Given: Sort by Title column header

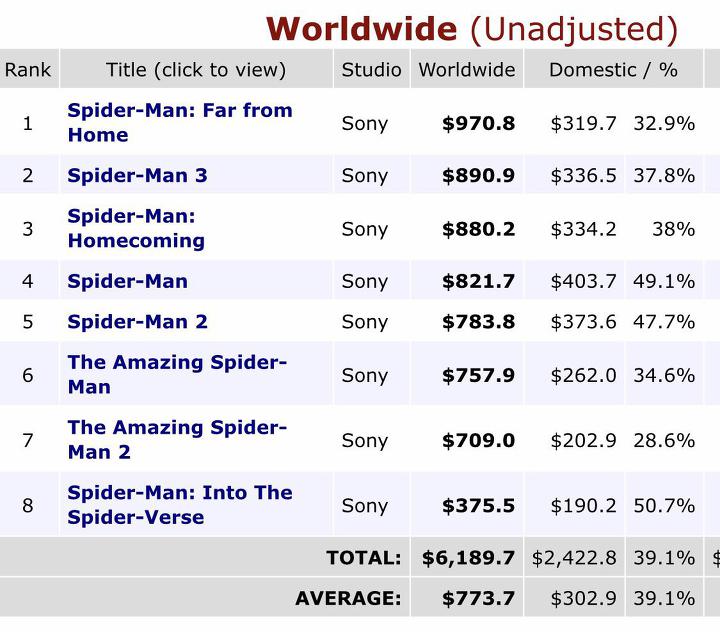Looking at the screenshot, I should (x=195, y=69).
